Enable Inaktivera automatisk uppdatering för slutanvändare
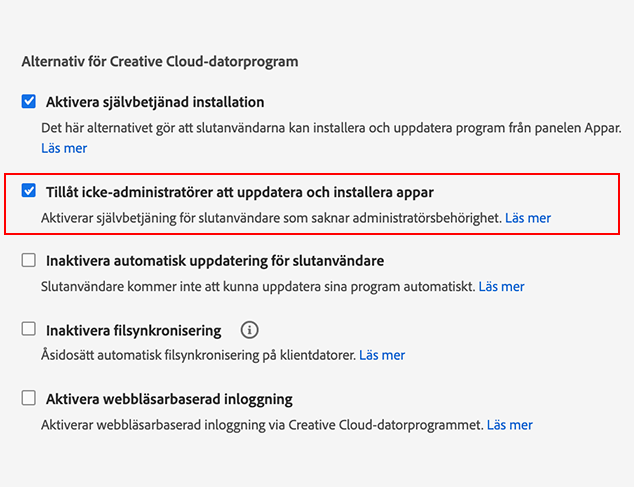Viewport: 634px width, 487px height. tap(29, 261)
